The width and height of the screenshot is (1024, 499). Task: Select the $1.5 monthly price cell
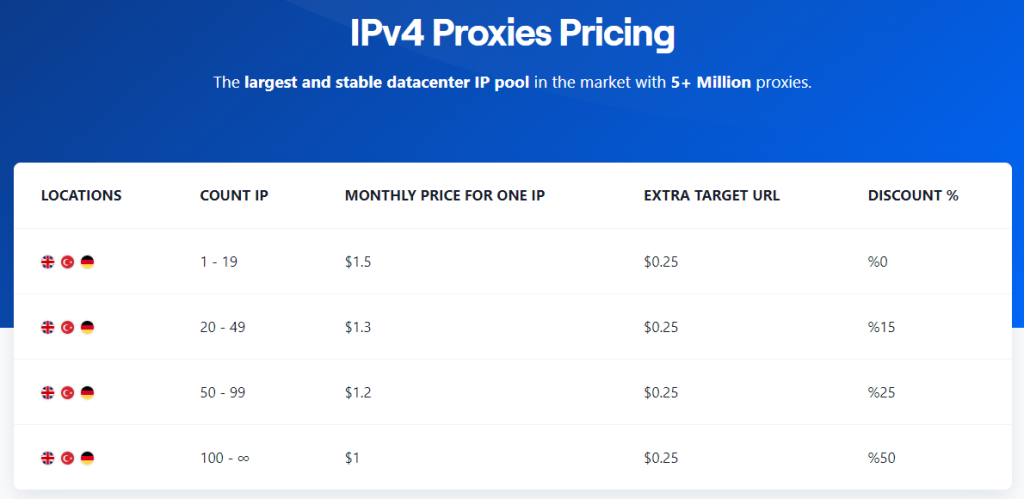[x=357, y=262]
